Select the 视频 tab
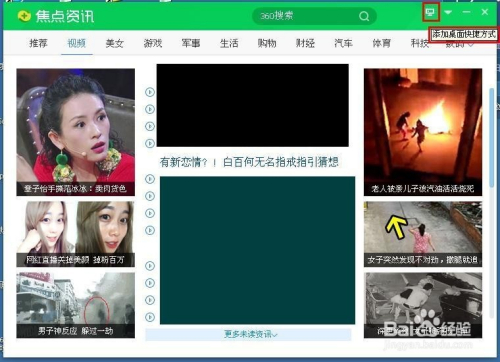The height and width of the screenshot is (362, 500). point(77,43)
